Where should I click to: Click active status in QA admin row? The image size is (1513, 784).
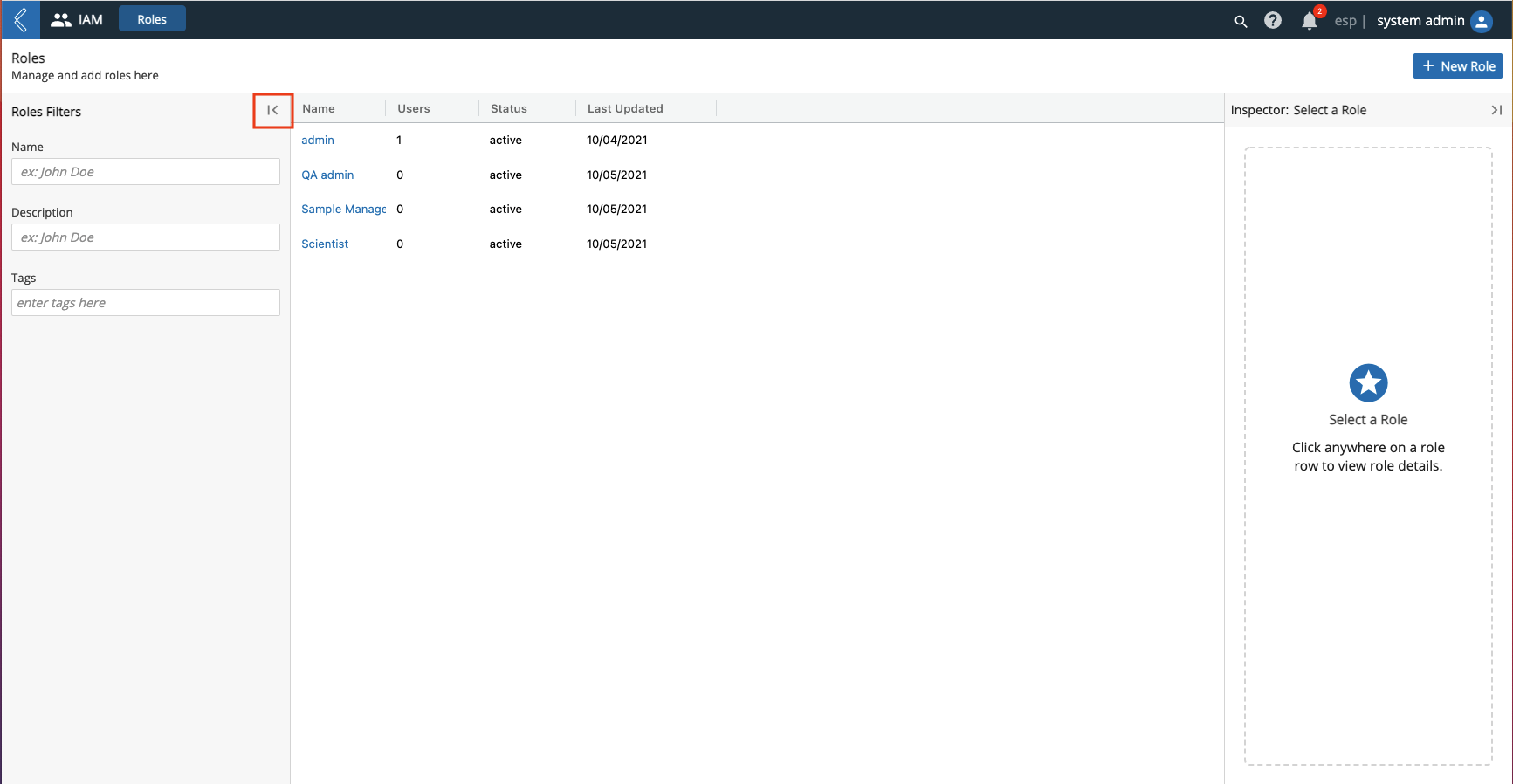tap(505, 175)
